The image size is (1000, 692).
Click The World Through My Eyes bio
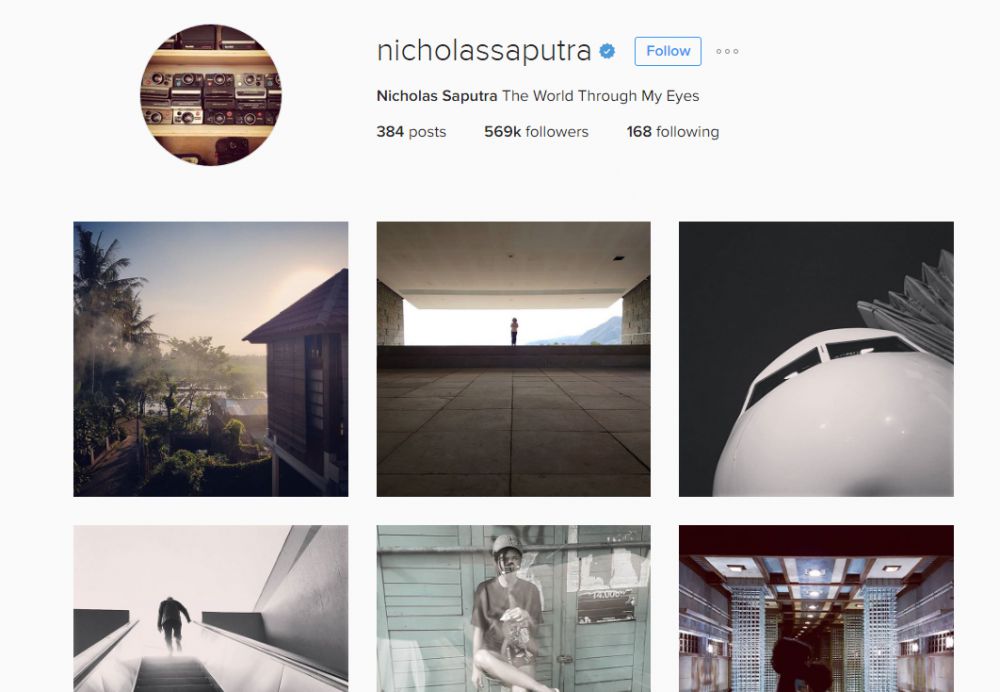600,96
